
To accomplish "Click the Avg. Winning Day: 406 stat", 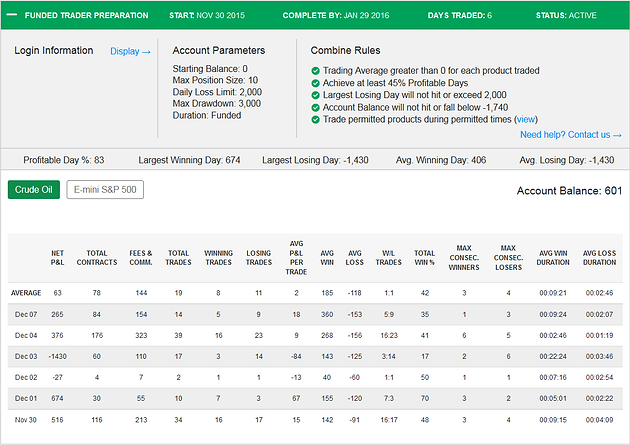I will click(x=441, y=160).
